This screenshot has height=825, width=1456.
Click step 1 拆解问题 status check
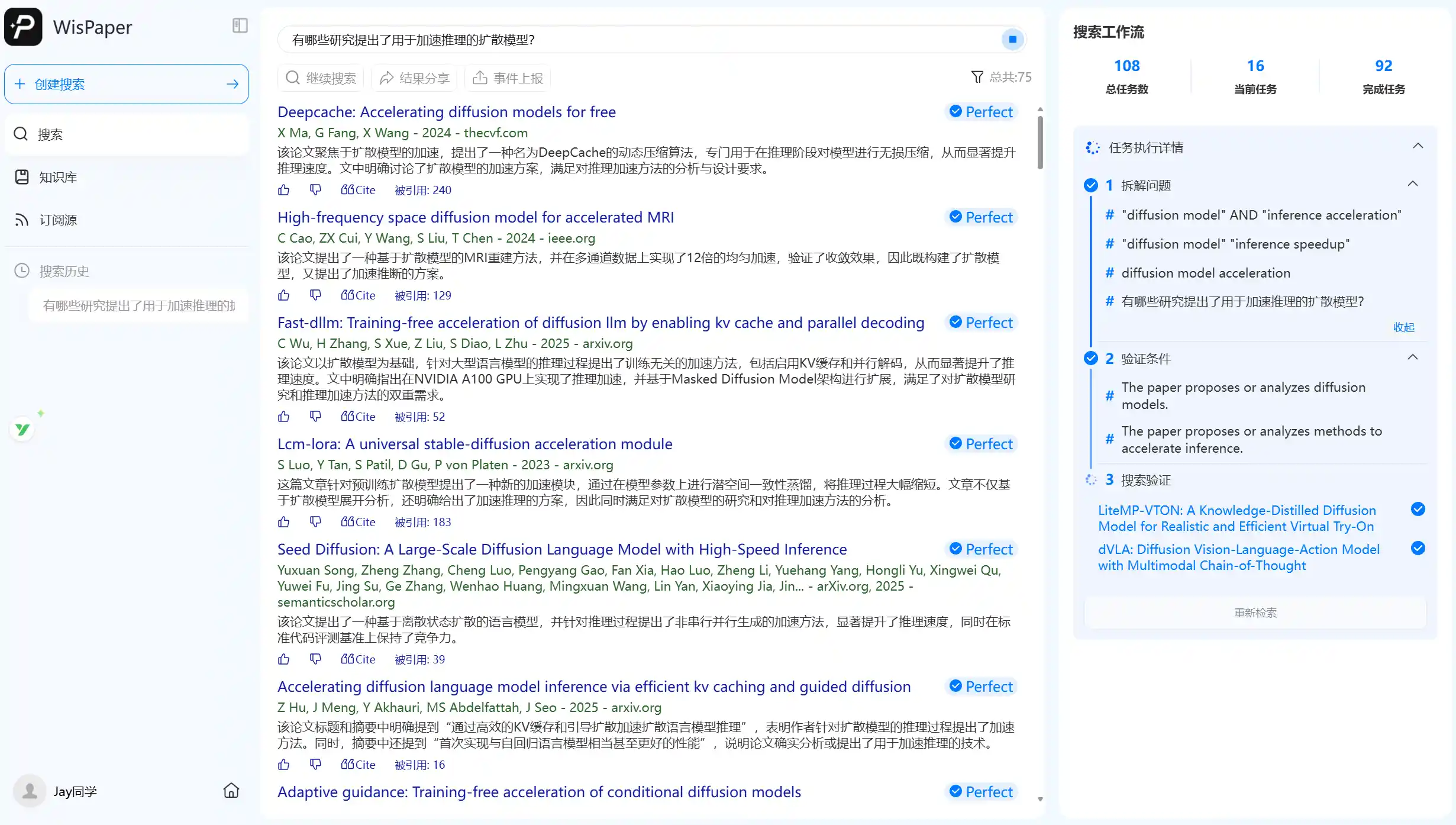pyautogui.click(x=1091, y=185)
